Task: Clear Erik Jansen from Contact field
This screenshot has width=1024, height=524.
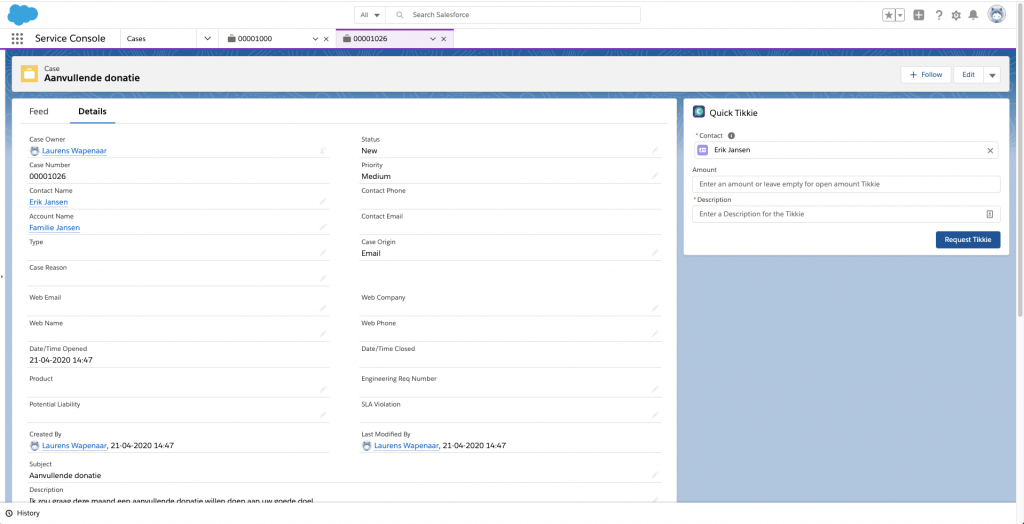Action: click(990, 150)
